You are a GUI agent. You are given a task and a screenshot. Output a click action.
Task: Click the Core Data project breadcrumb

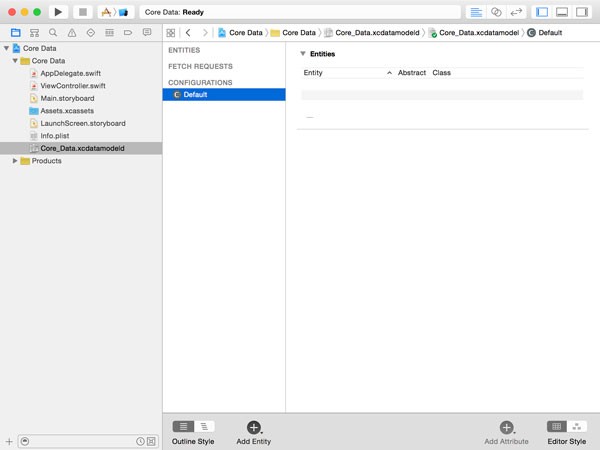pos(240,33)
